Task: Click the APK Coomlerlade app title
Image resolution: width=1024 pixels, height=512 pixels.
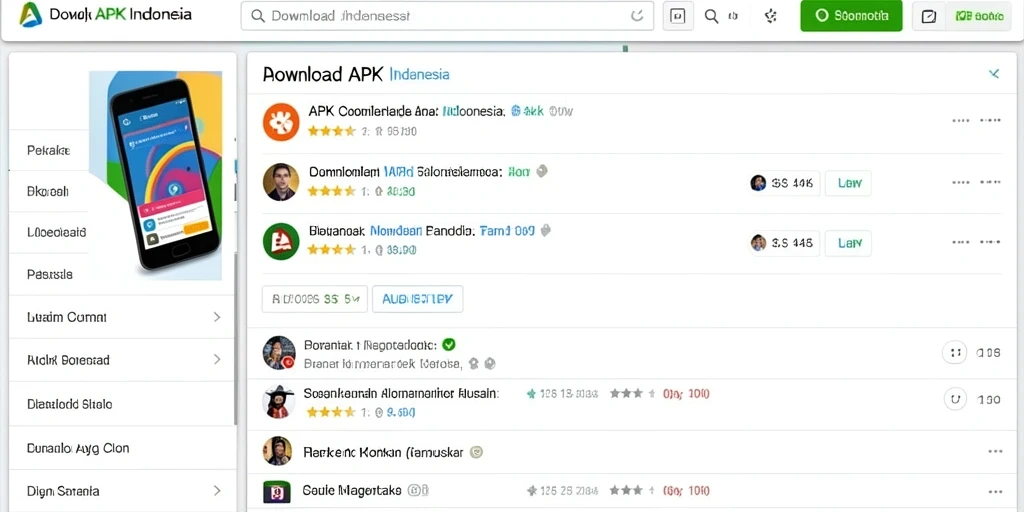Action: (x=406, y=111)
